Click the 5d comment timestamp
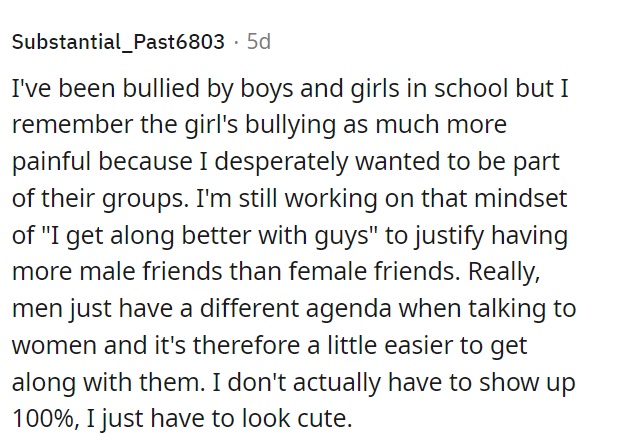Image resolution: width=627 pixels, height=447 pixels. click(259, 41)
